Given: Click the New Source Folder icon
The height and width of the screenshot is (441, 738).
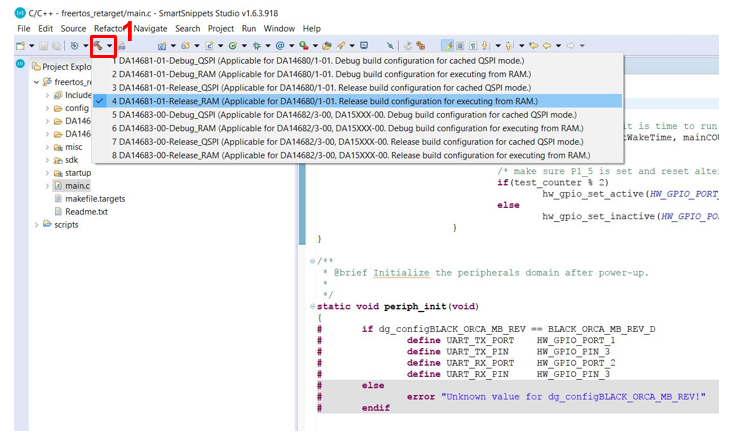Looking at the screenshot, I should 185,46.
